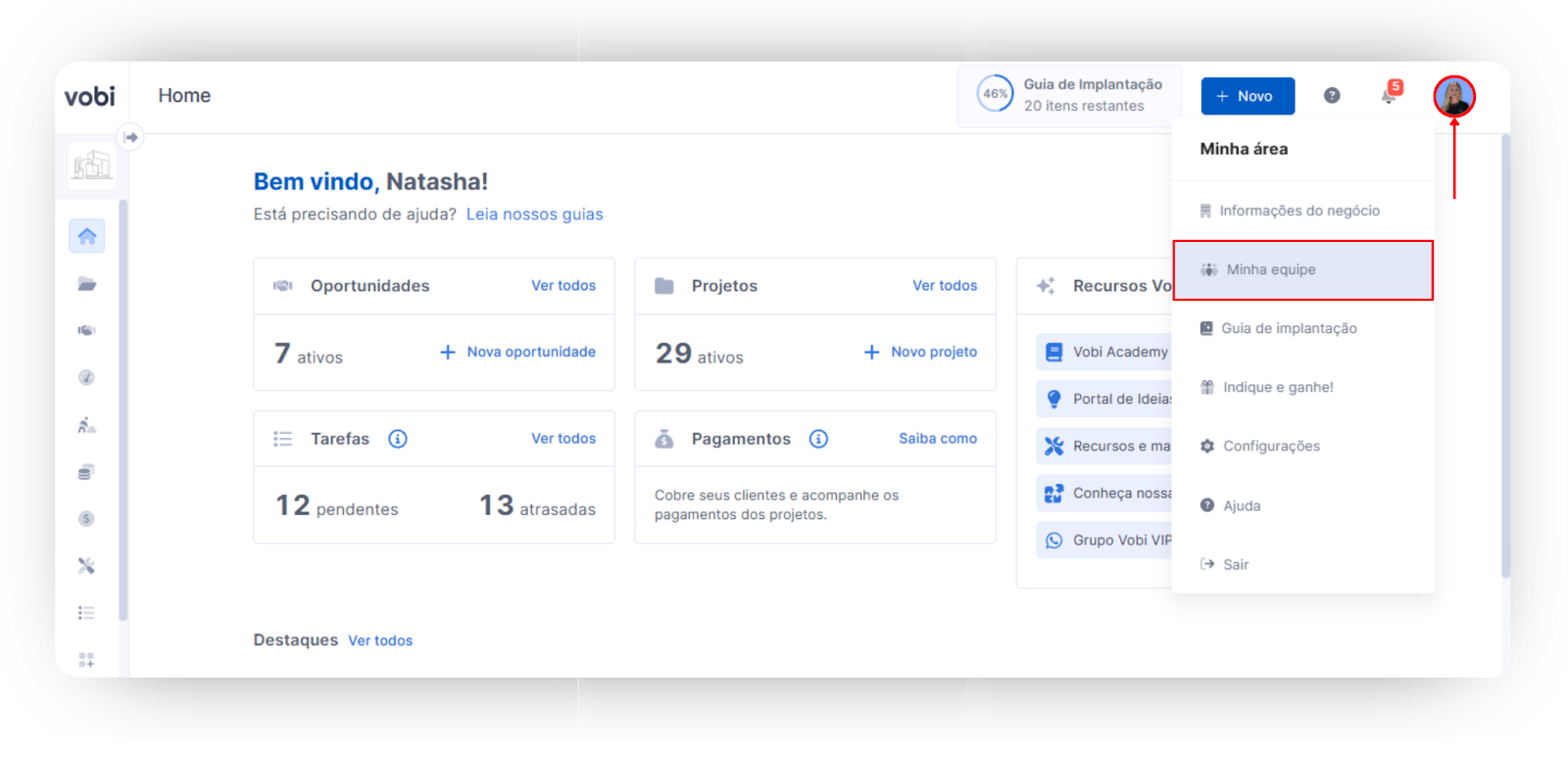Click the Novo button
The width and height of the screenshot is (1568, 764).
(1248, 96)
